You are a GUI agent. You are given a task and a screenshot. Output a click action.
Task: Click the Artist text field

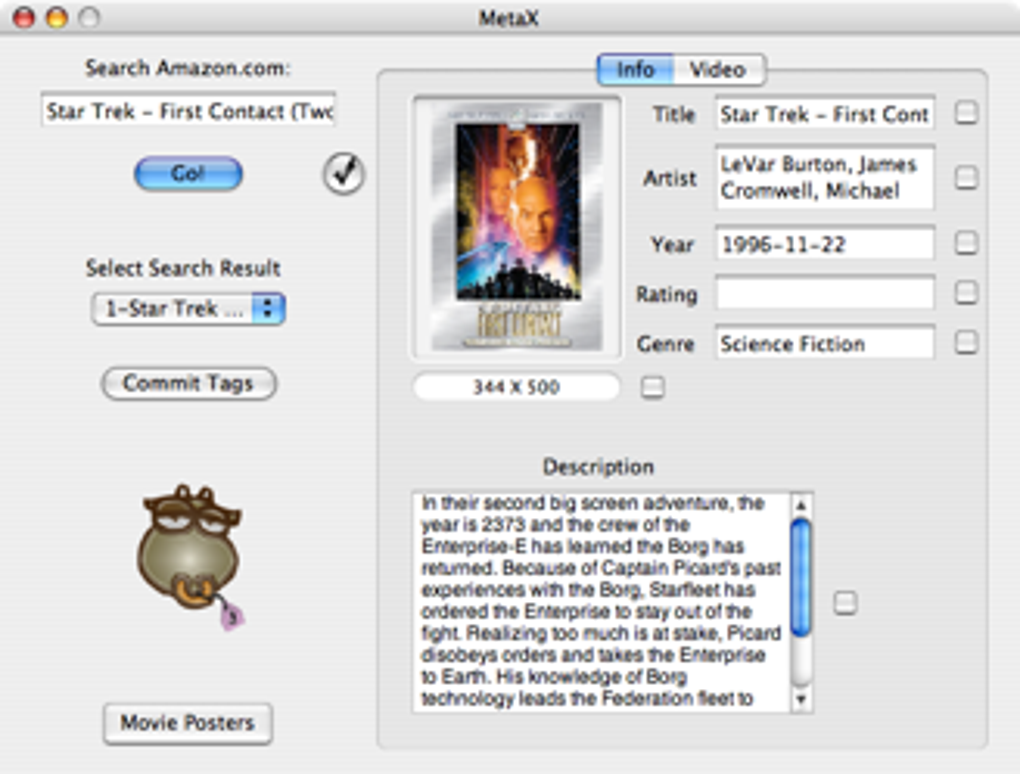pos(825,178)
